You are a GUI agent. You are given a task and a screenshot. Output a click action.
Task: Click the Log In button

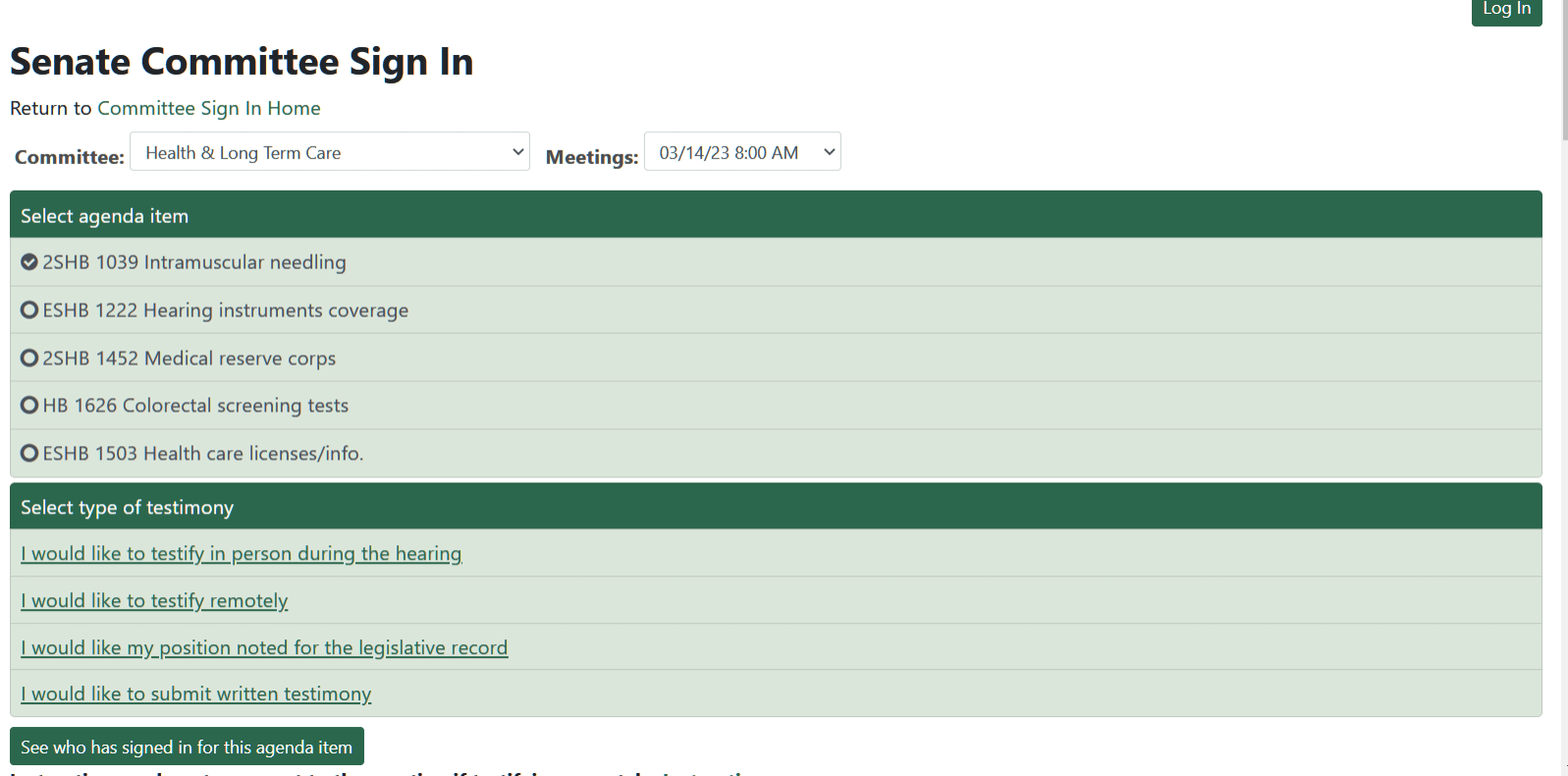[x=1506, y=10]
